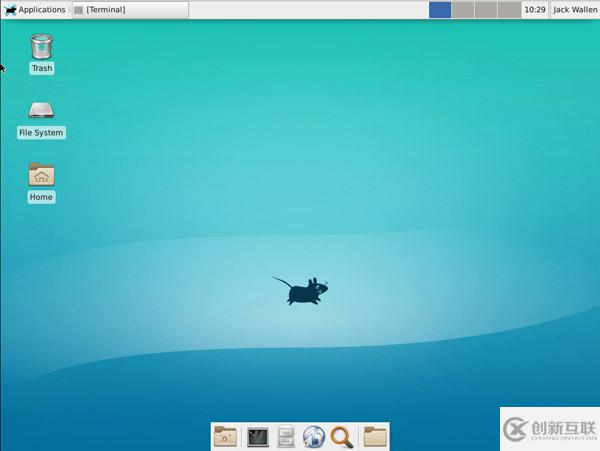Click the Trash label text
600x451 pixels.
coord(42,68)
